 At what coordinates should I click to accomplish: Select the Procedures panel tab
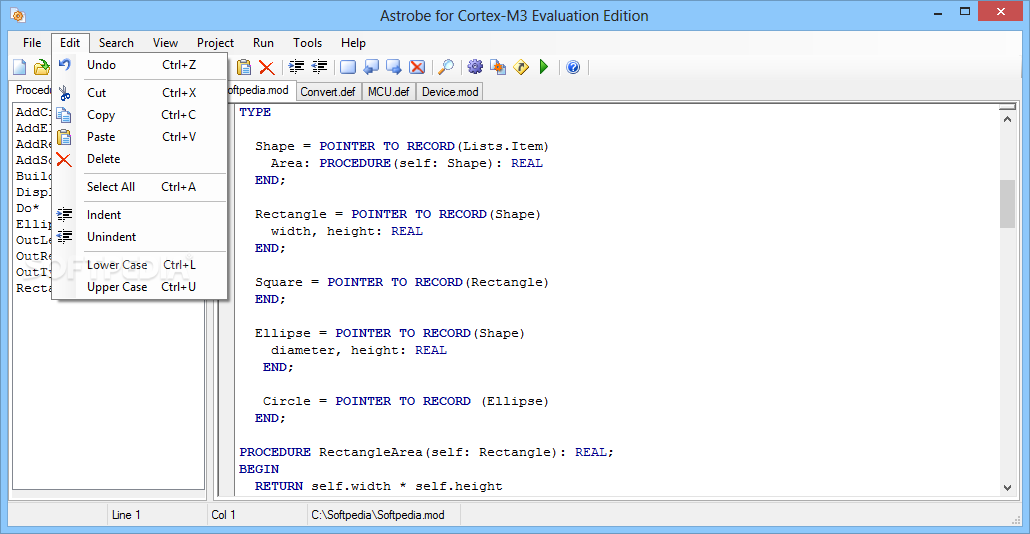click(x=32, y=90)
